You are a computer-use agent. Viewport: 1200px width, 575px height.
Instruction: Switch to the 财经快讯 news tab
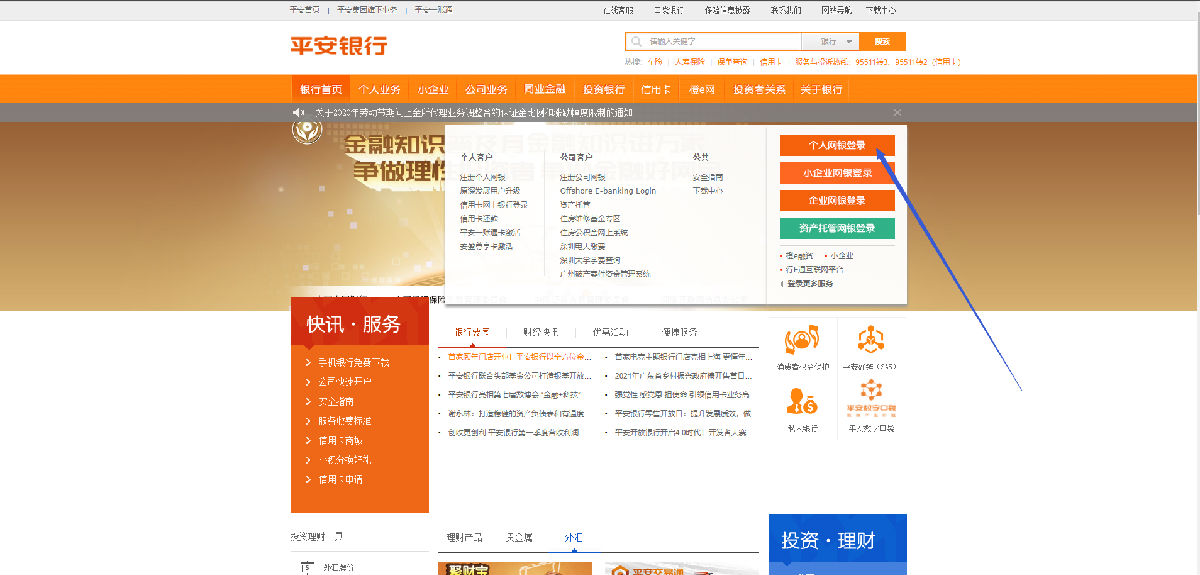point(541,332)
